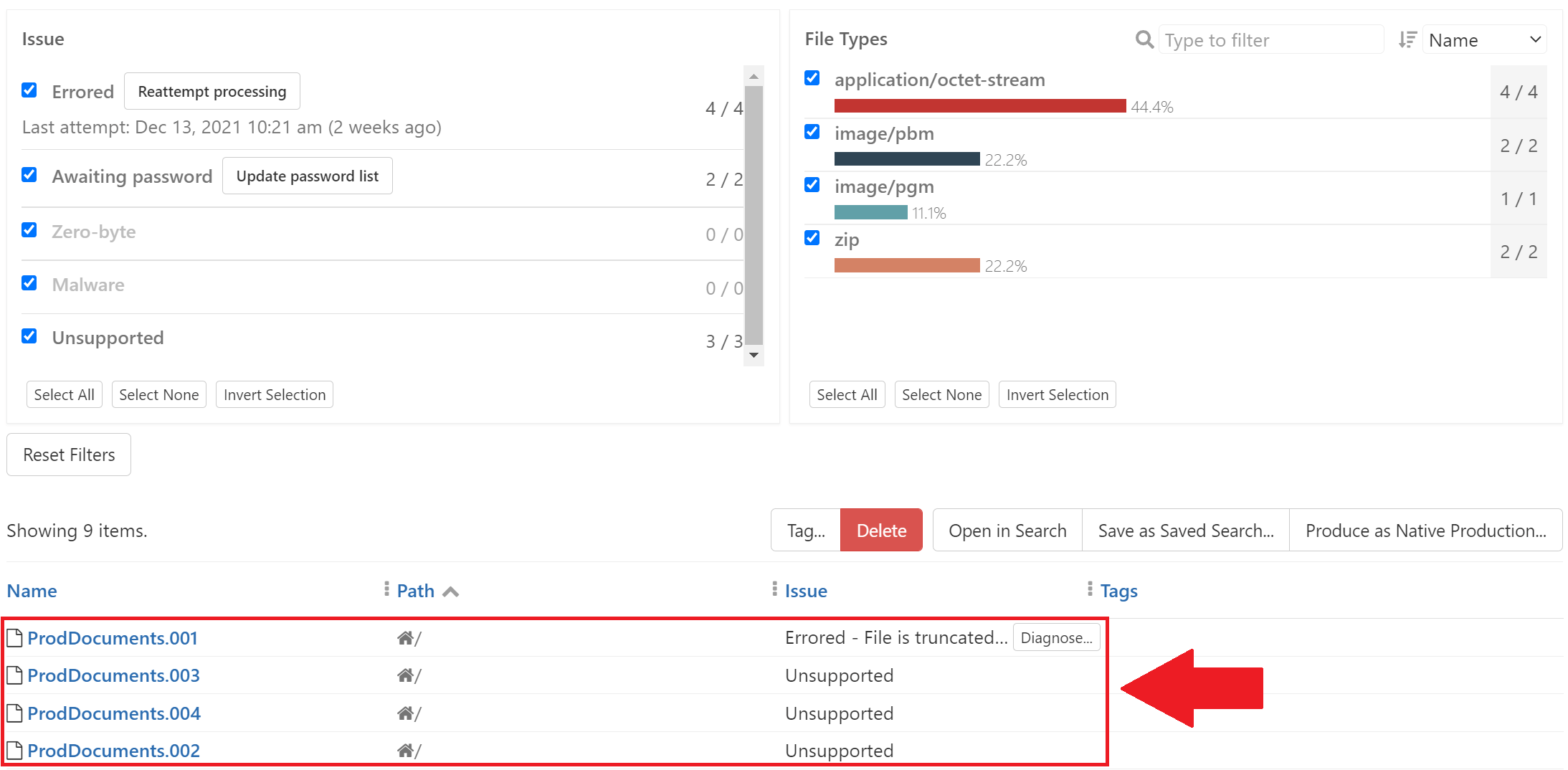Disable the Malware filter checkbox
Screen dimensions: 1568x770
pyautogui.click(x=29, y=282)
